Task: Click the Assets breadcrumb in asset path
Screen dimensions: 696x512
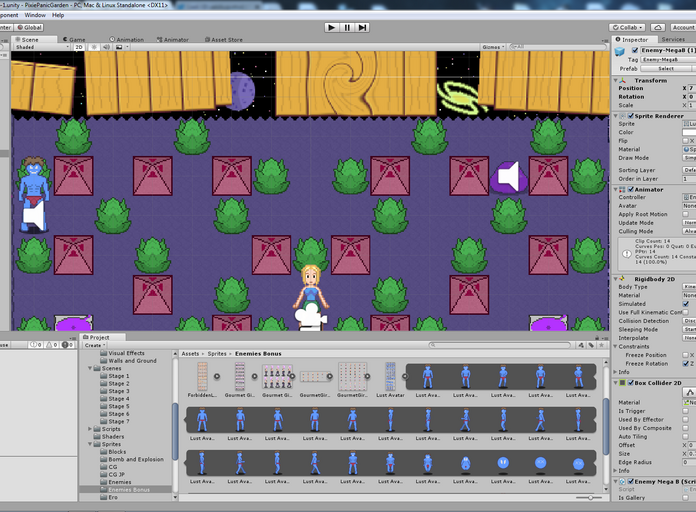Action: pos(190,354)
